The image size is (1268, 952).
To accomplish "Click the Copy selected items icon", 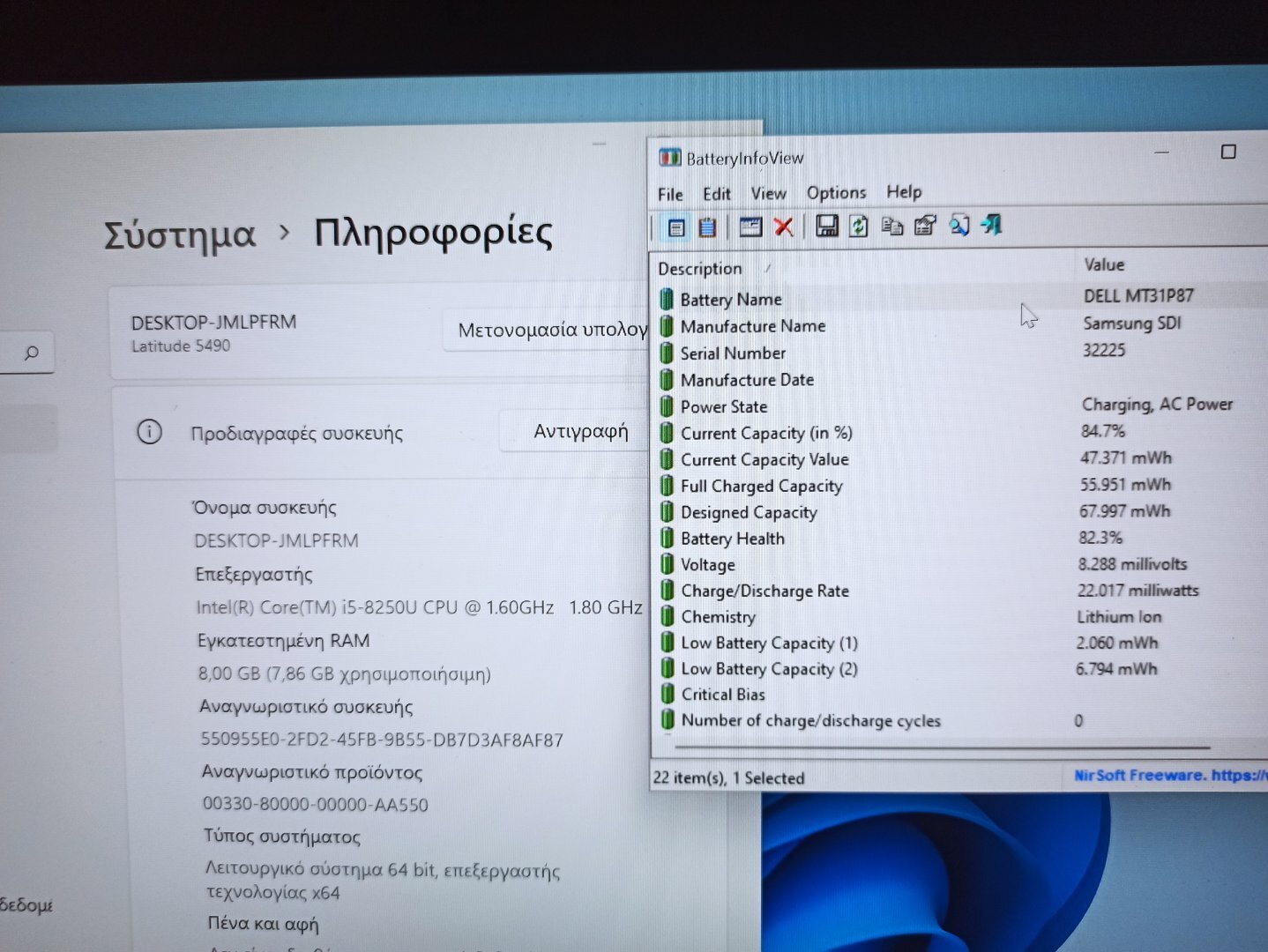I will tap(892, 226).
